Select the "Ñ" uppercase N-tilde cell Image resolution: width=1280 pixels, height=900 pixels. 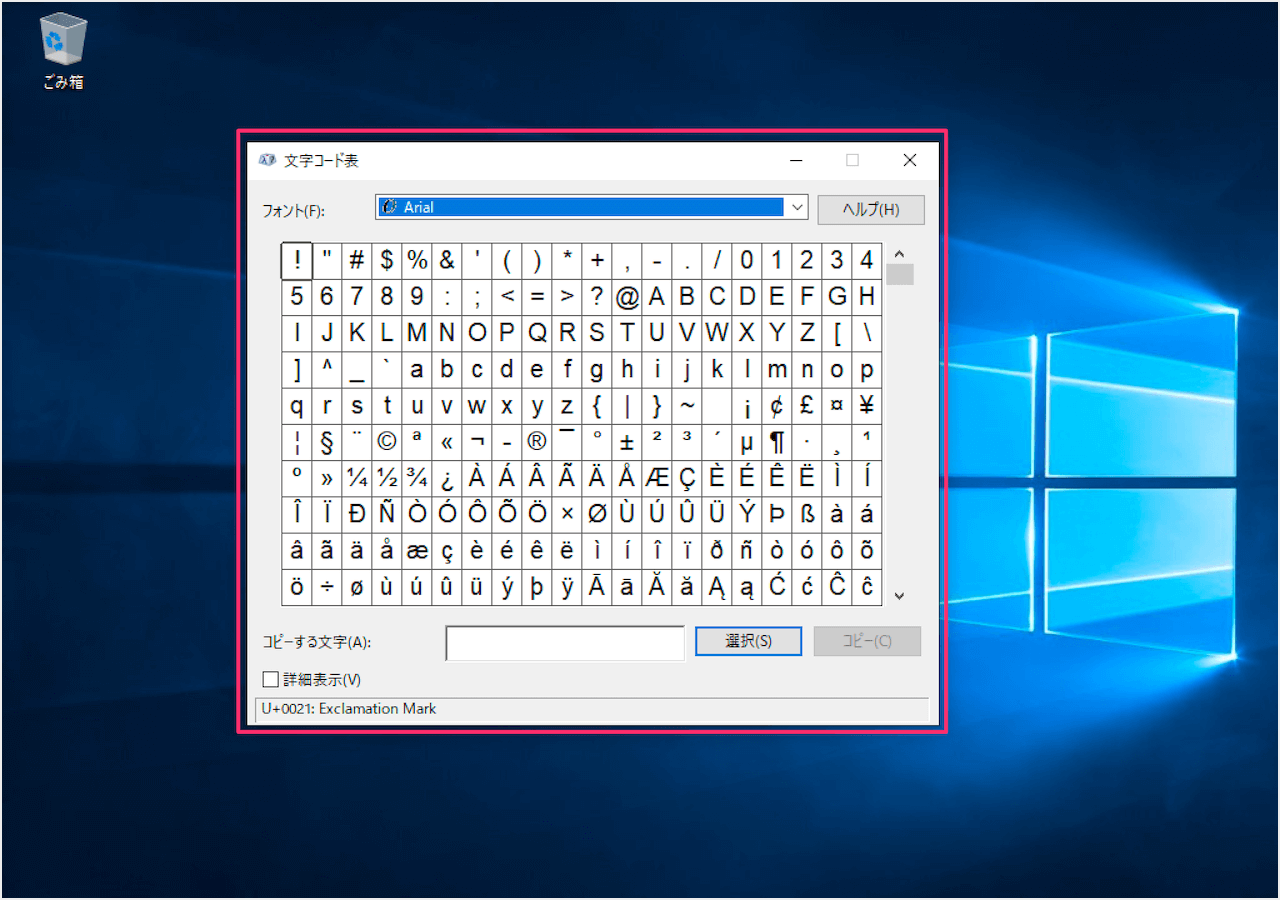pyautogui.click(x=387, y=514)
